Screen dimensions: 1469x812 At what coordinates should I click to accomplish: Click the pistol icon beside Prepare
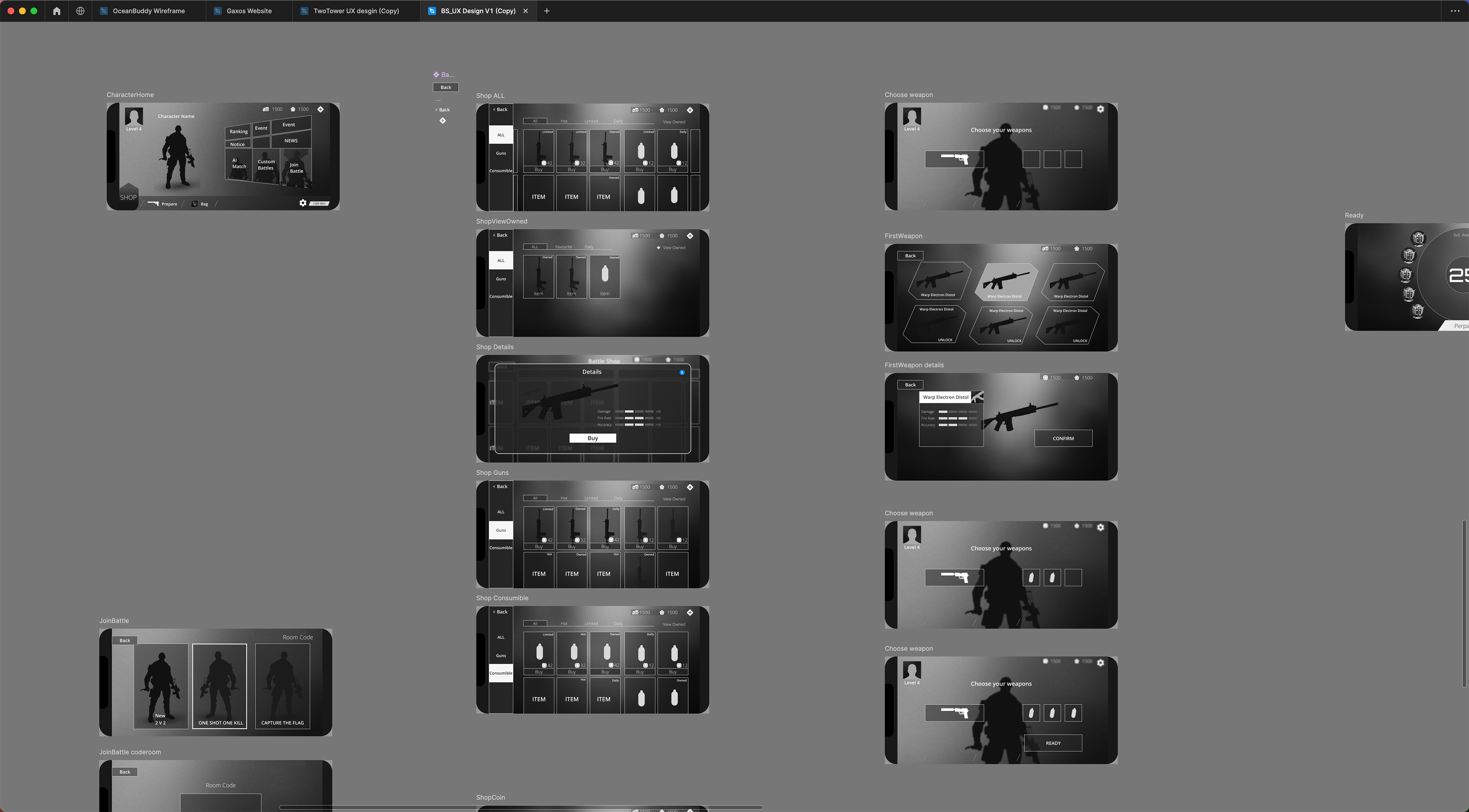[x=153, y=203]
